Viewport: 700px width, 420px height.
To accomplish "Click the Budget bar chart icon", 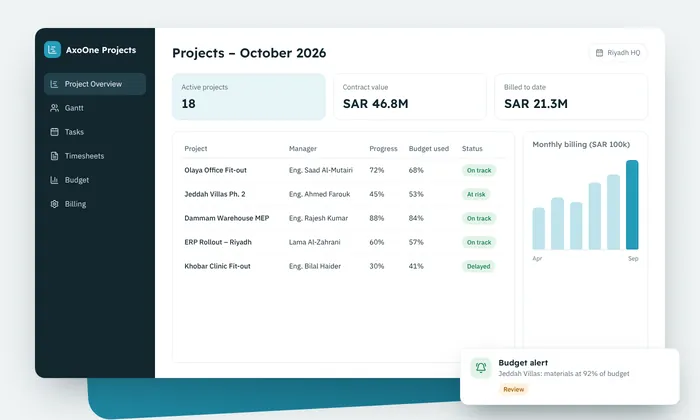I will 54,180.
